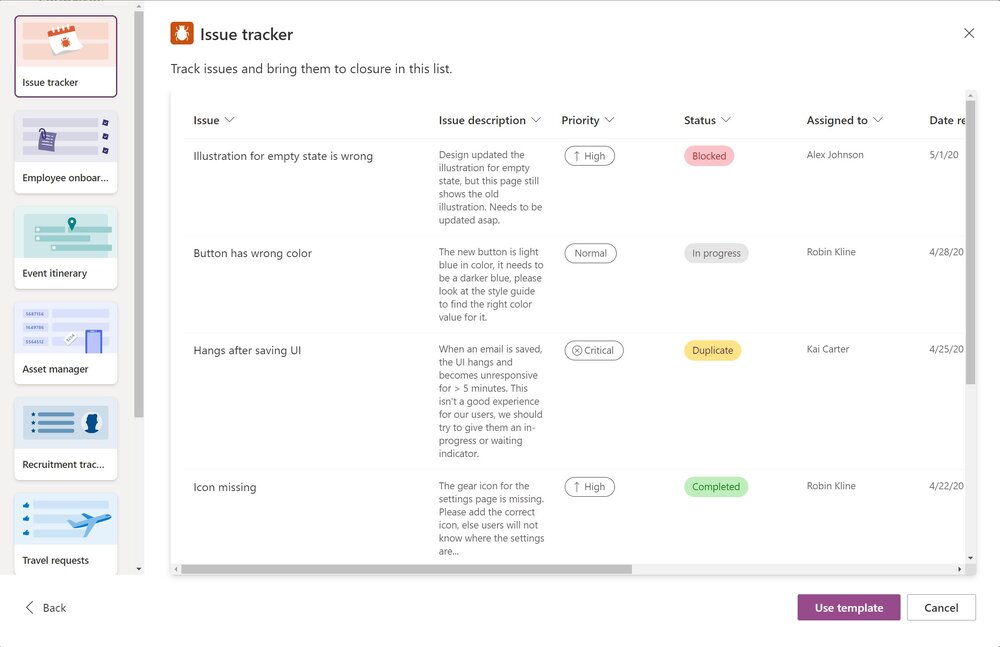
Task: Open the Status column dropdown
Action: pyautogui.click(x=725, y=120)
